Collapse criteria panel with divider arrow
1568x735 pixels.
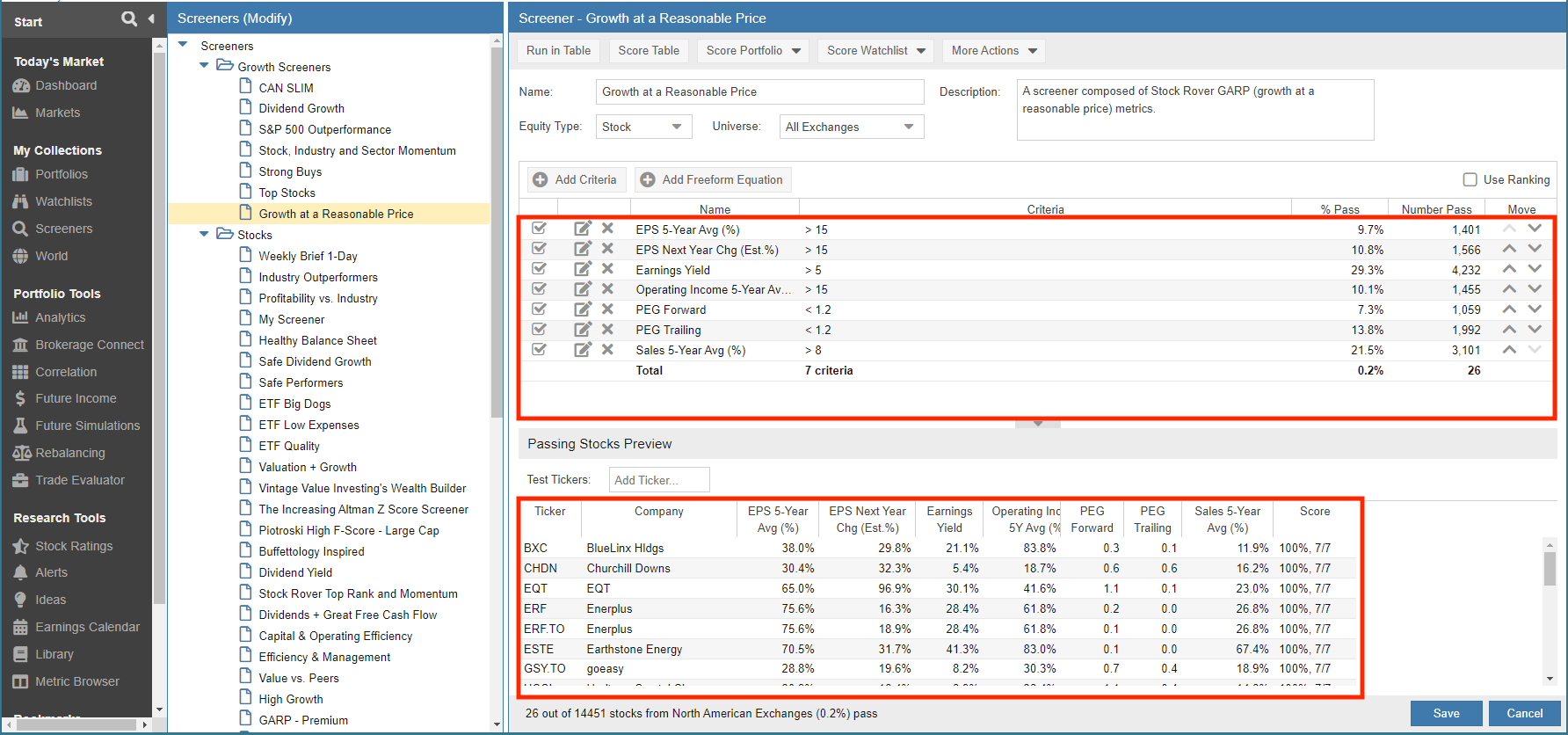point(1038,424)
